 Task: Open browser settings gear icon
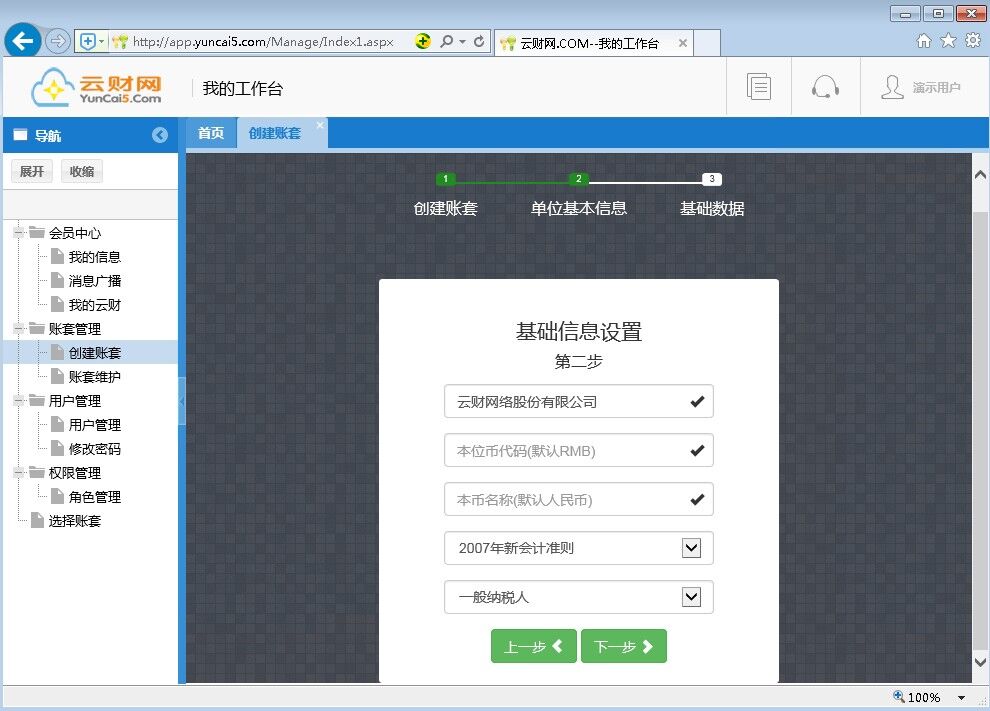tap(972, 41)
